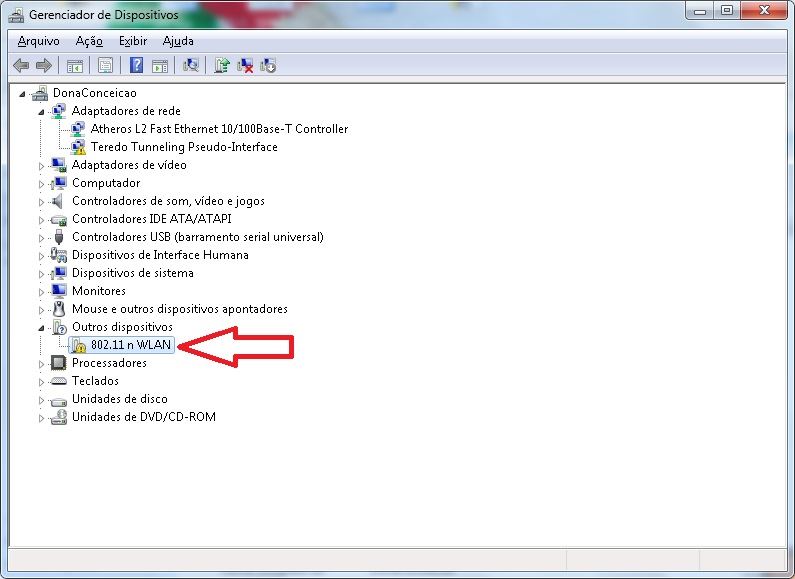
Task: Expand the Unidades de disco category
Action: [x=41, y=400]
